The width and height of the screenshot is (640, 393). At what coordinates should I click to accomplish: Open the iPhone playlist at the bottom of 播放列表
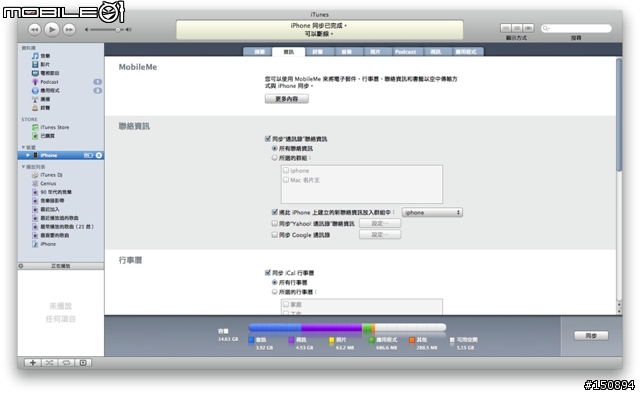(x=44, y=244)
